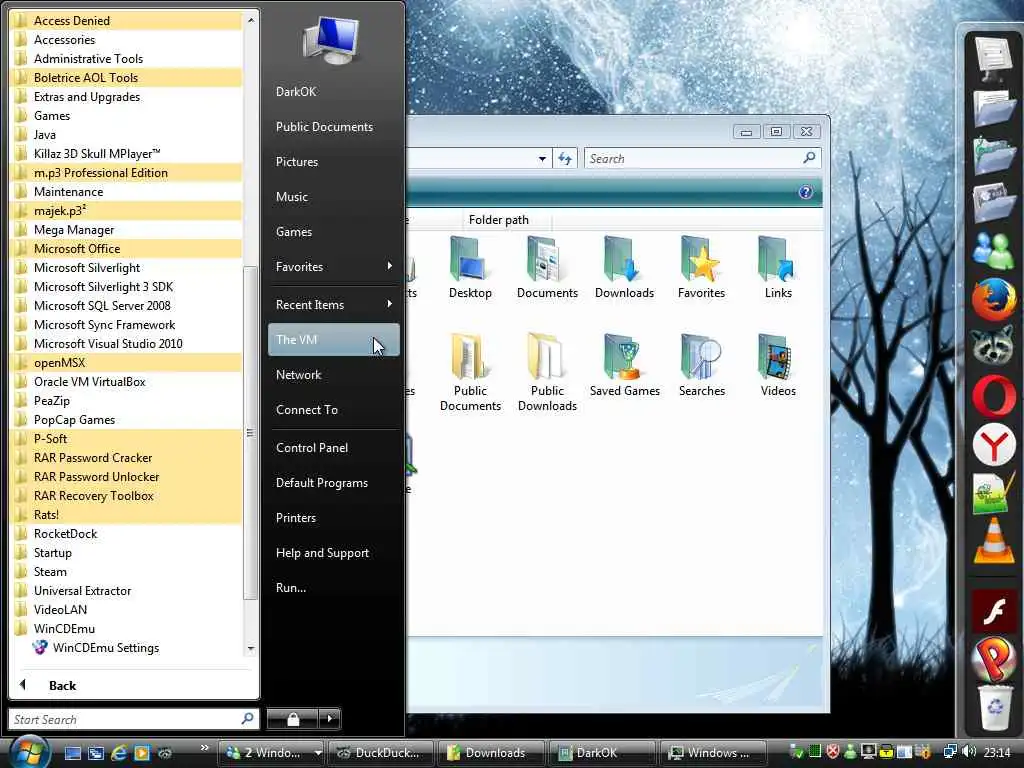Launch WinCDEmu Settings
The width and height of the screenshot is (1024, 768).
click(127, 648)
